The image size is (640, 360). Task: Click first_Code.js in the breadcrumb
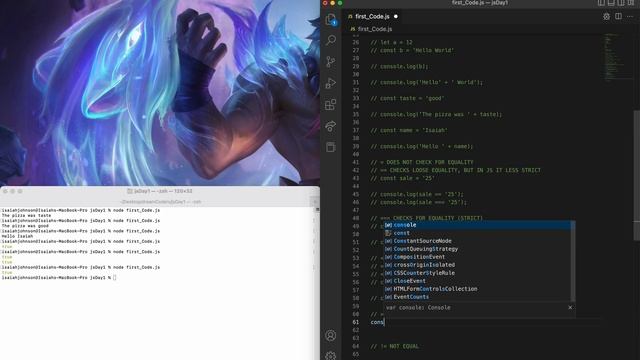click(375, 29)
